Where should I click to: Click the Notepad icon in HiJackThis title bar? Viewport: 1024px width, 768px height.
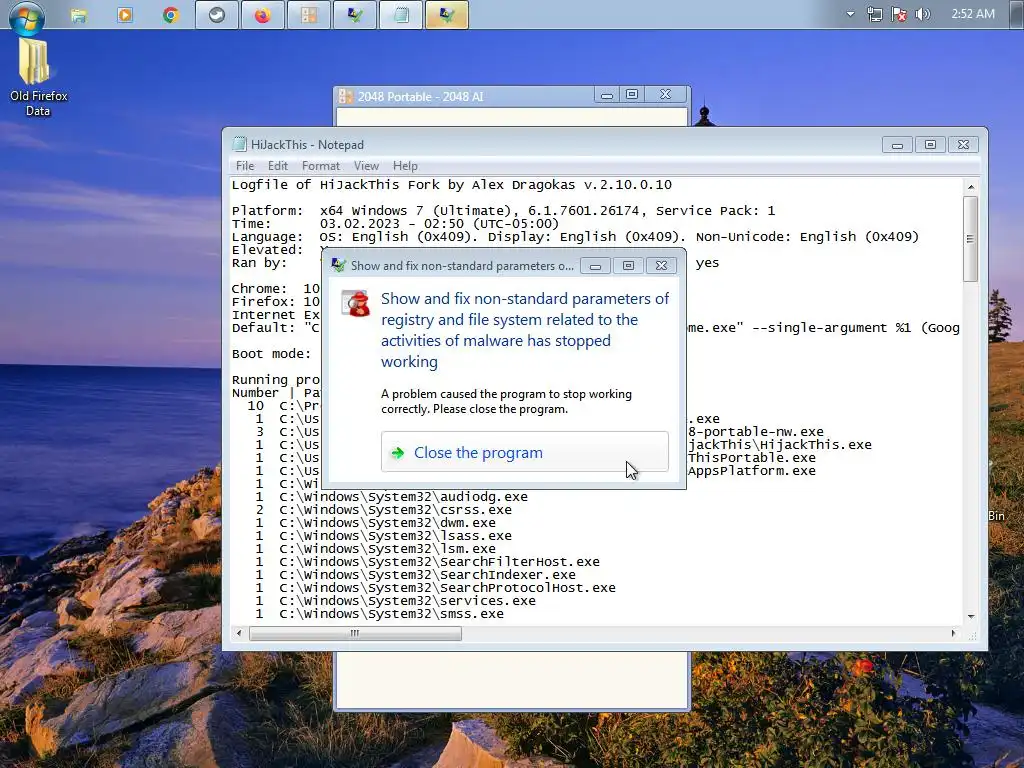[x=240, y=144]
